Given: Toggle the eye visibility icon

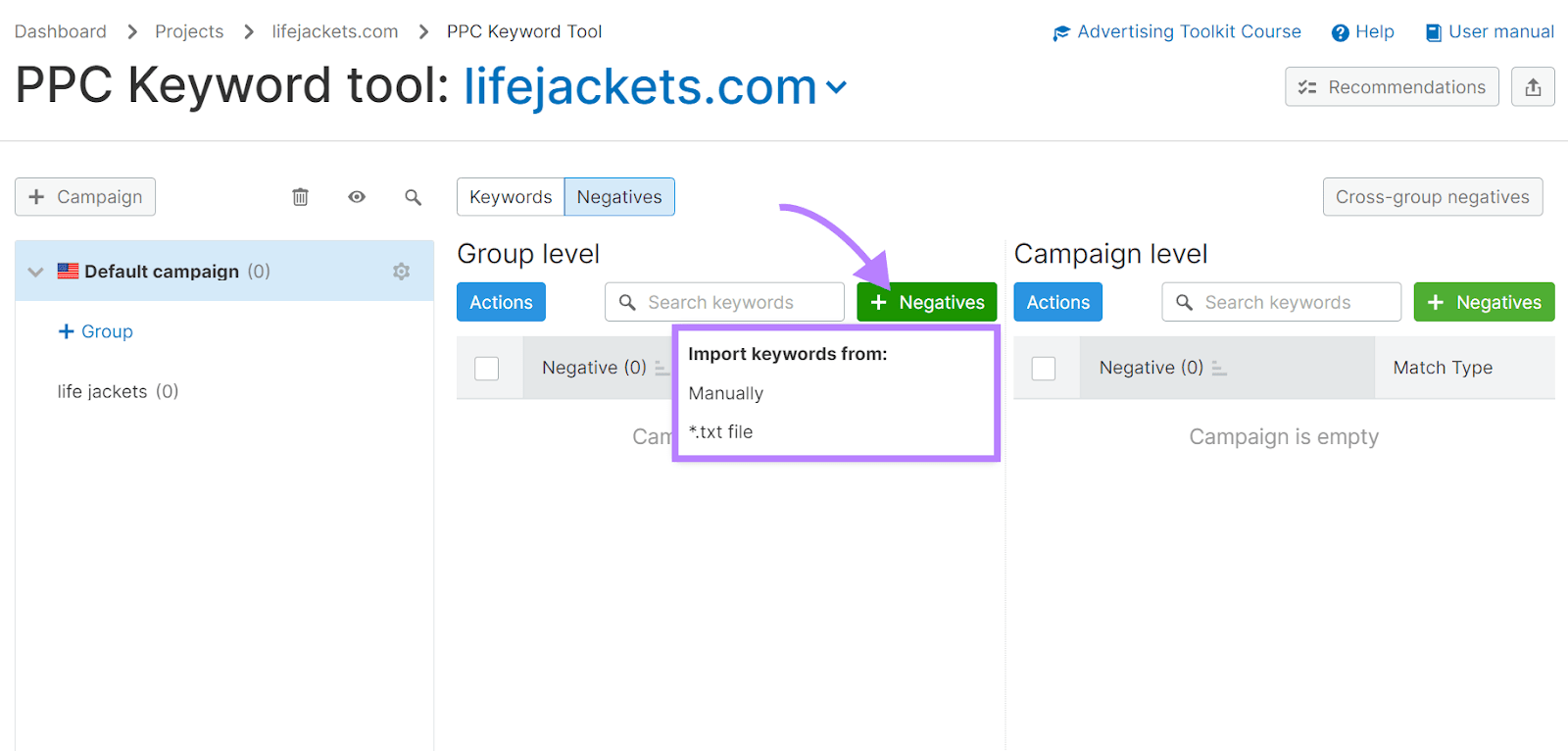Looking at the screenshot, I should (357, 197).
